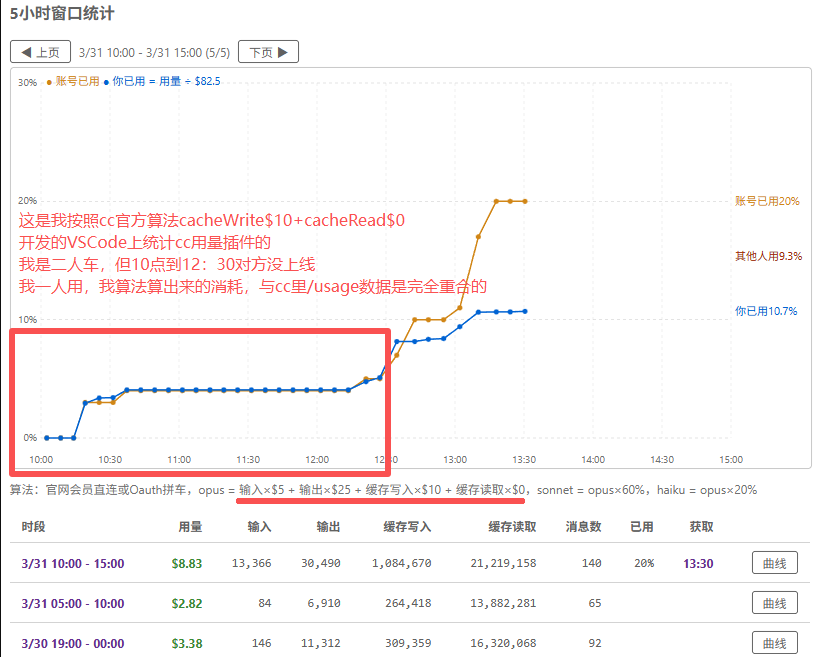Image resolution: width=821 pixels, height=657 pixels.
Task: Click the 3/31 10:00 - 15:00 period link
Action: [73, 563]
